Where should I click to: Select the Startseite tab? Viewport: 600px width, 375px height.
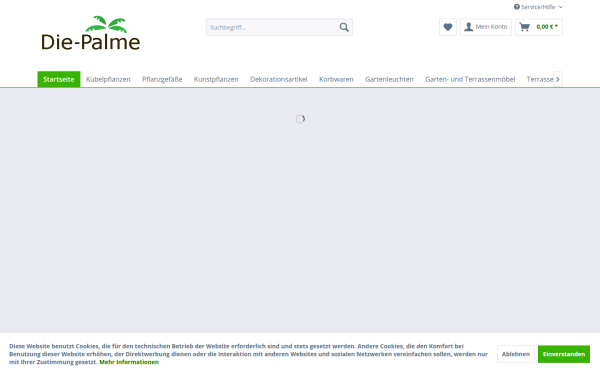click(59, 79)
